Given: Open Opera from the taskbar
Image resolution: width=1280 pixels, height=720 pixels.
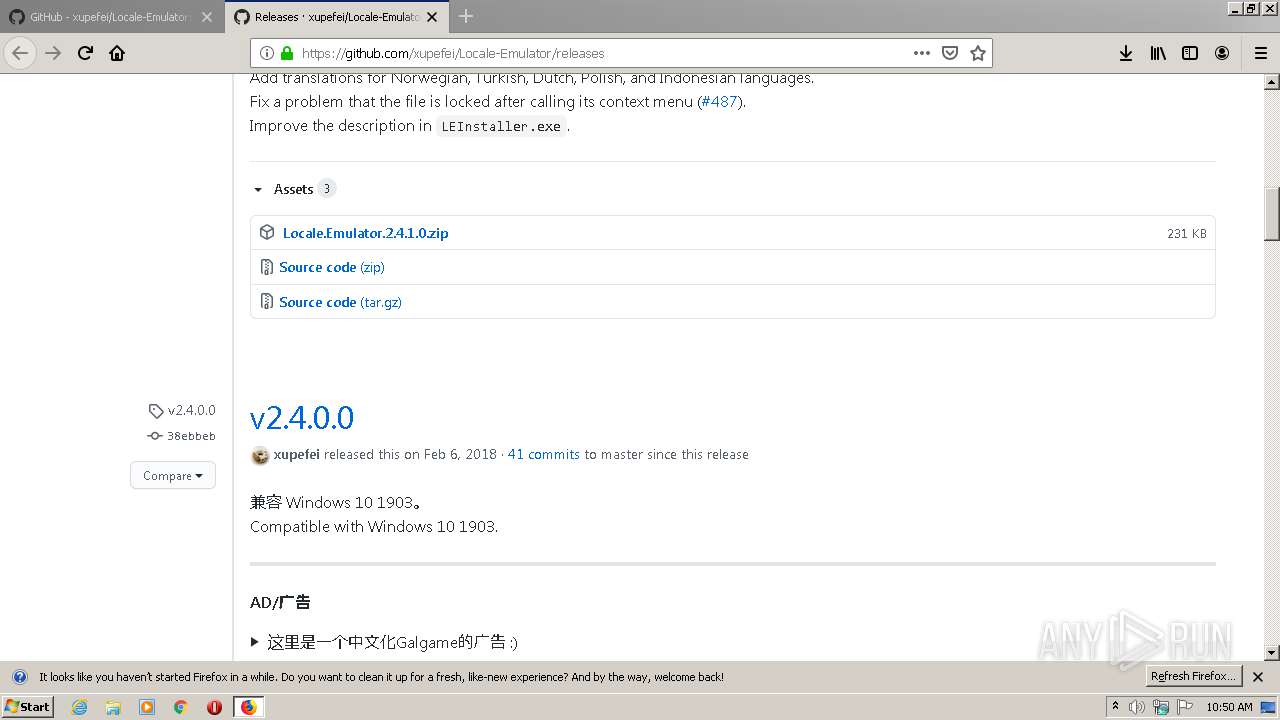Looking at the screenshot, I should tap(214, 707).
